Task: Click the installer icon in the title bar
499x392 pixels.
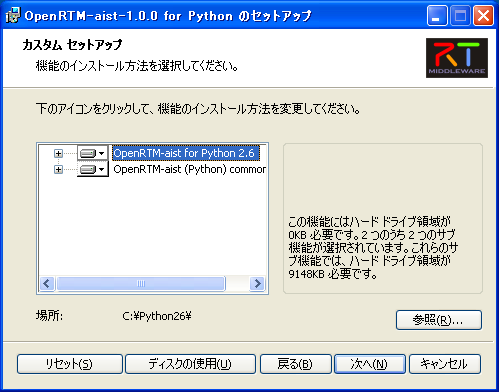Action: [x=13, y=15]
